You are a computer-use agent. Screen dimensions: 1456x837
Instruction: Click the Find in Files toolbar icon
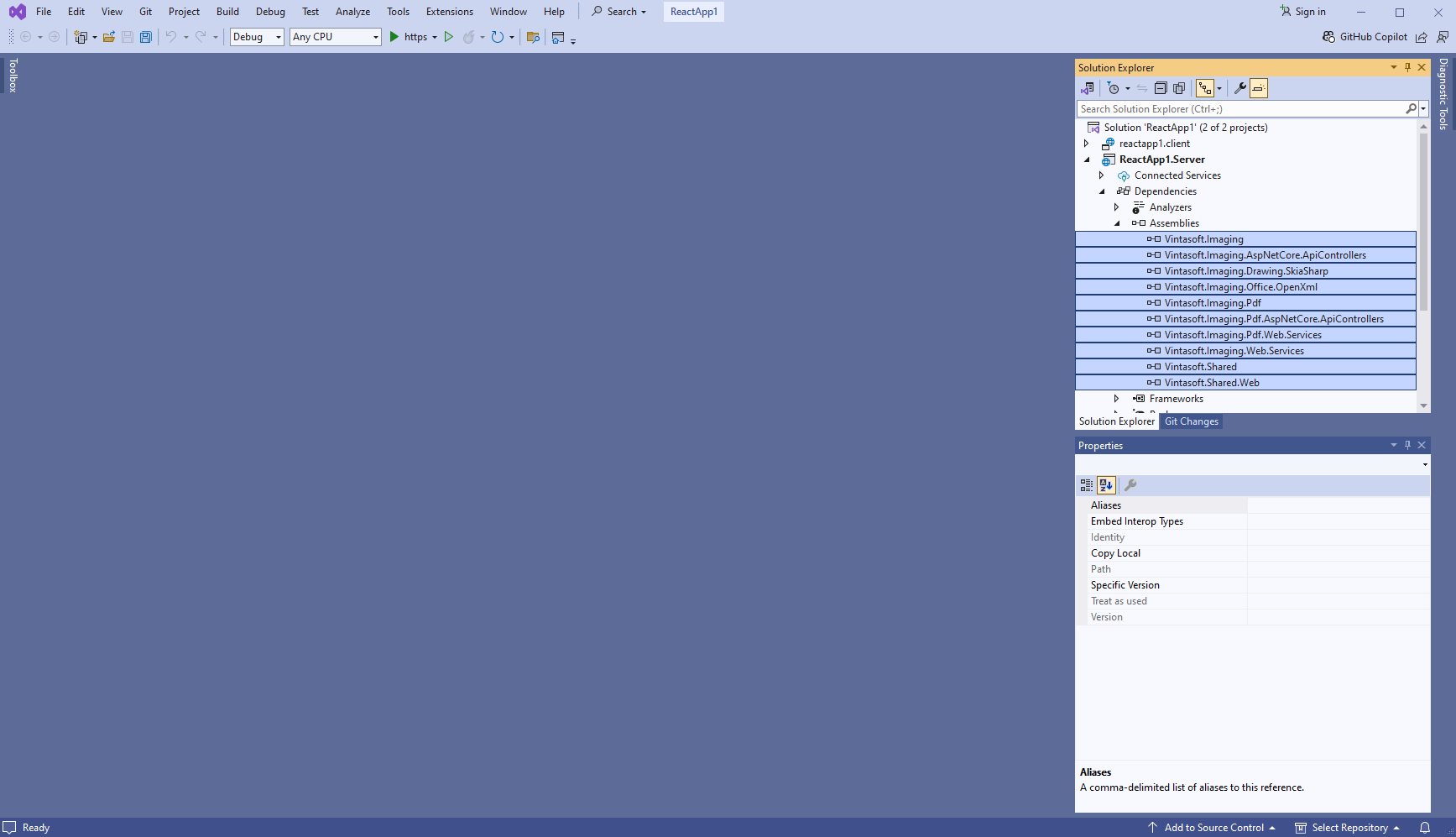(533, 37)
